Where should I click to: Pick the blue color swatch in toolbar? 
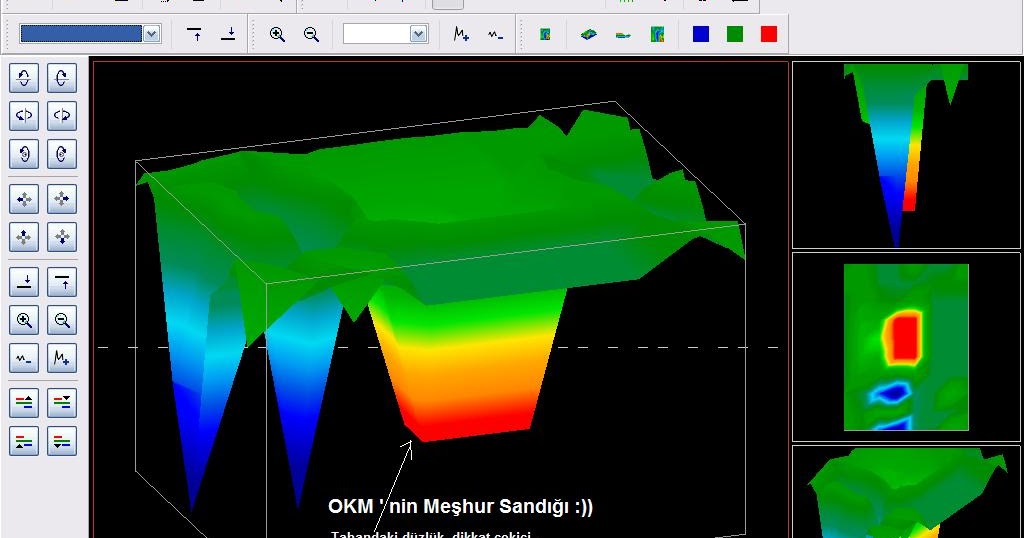[x=701, y=34]
